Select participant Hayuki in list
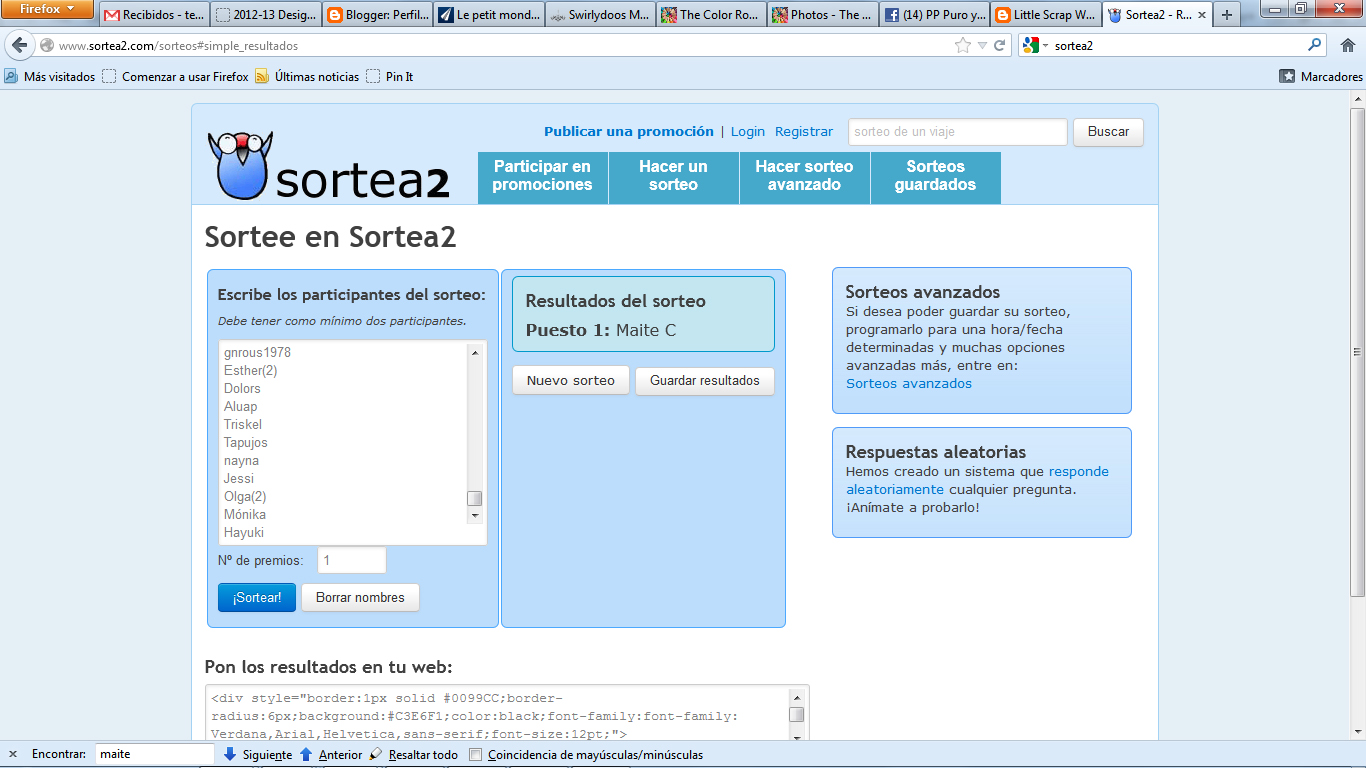This screenshot has height=768, width=1366. point(244,532)
